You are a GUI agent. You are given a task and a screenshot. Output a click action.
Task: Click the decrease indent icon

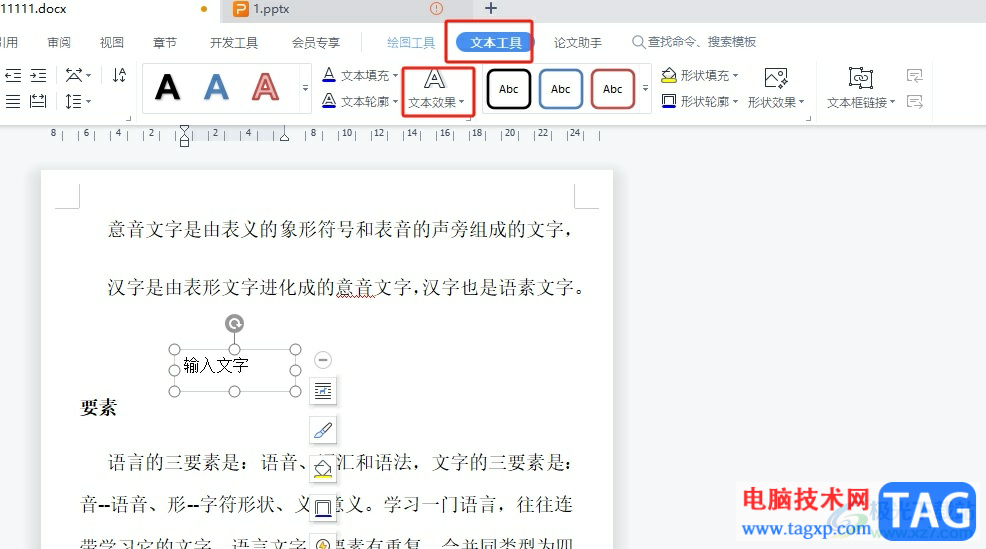pos(13,75)
